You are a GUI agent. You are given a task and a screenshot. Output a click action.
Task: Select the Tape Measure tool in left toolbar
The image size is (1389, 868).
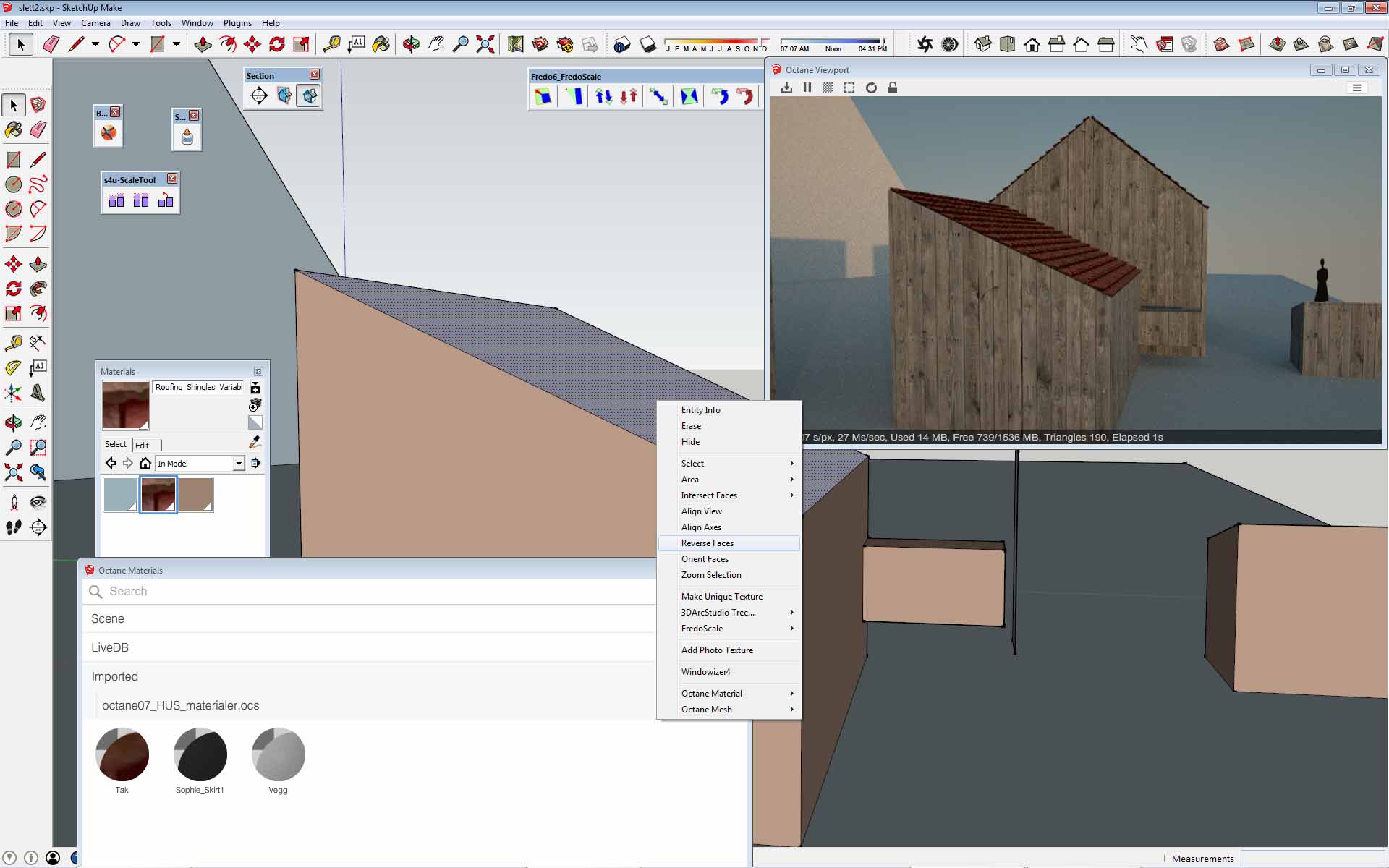pyautogui.click(x=14, y=342)
